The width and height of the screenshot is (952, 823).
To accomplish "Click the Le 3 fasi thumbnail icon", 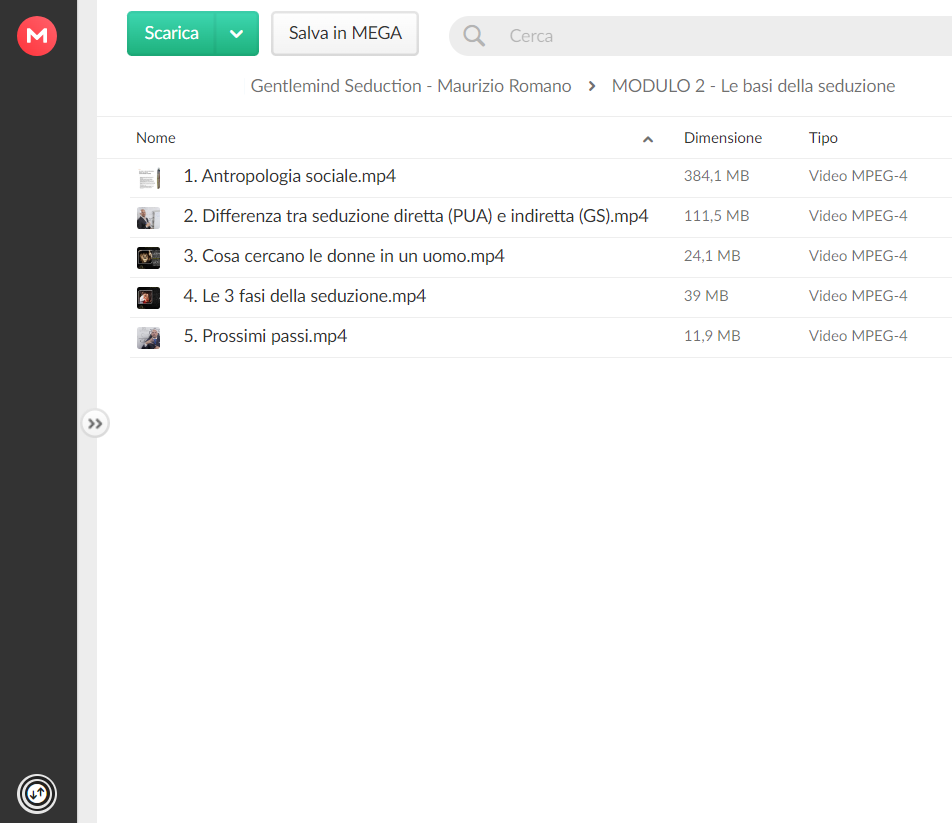I will [x=149, y=298].
